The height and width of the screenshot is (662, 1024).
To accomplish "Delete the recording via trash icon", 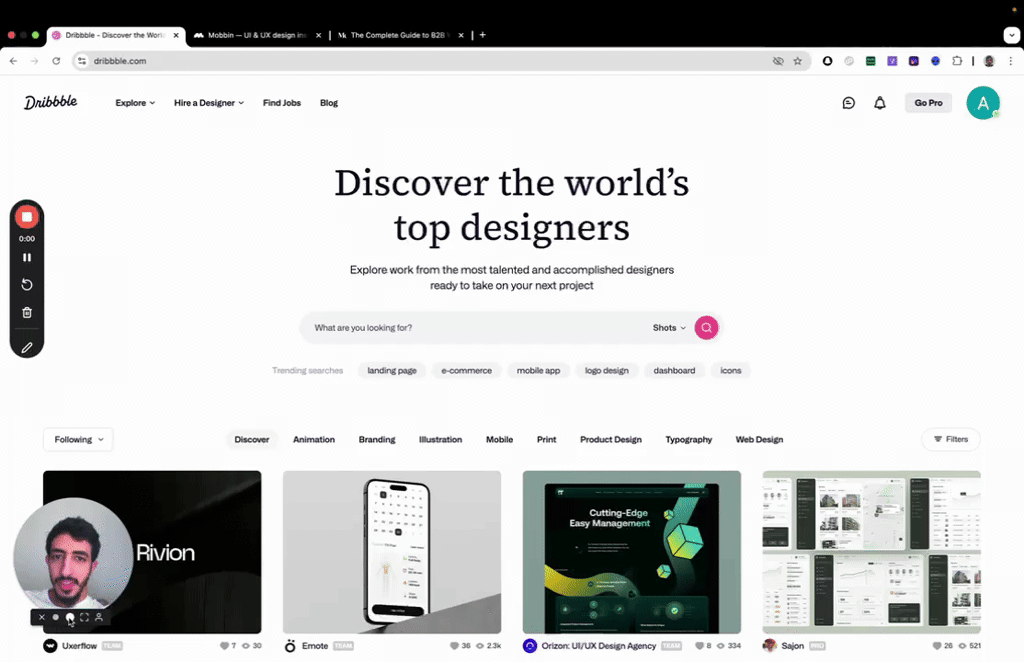I will tap(27, 313).
